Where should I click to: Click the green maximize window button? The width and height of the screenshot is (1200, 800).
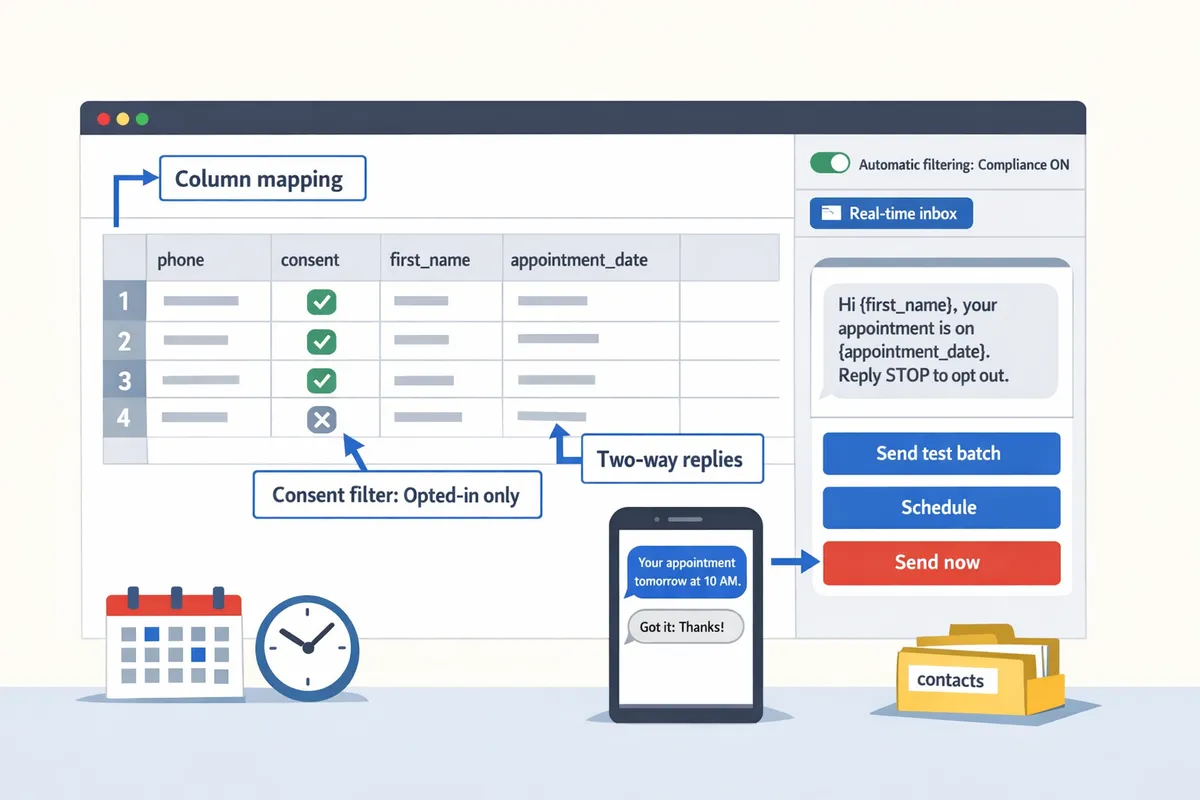click(x=142, y=119)
